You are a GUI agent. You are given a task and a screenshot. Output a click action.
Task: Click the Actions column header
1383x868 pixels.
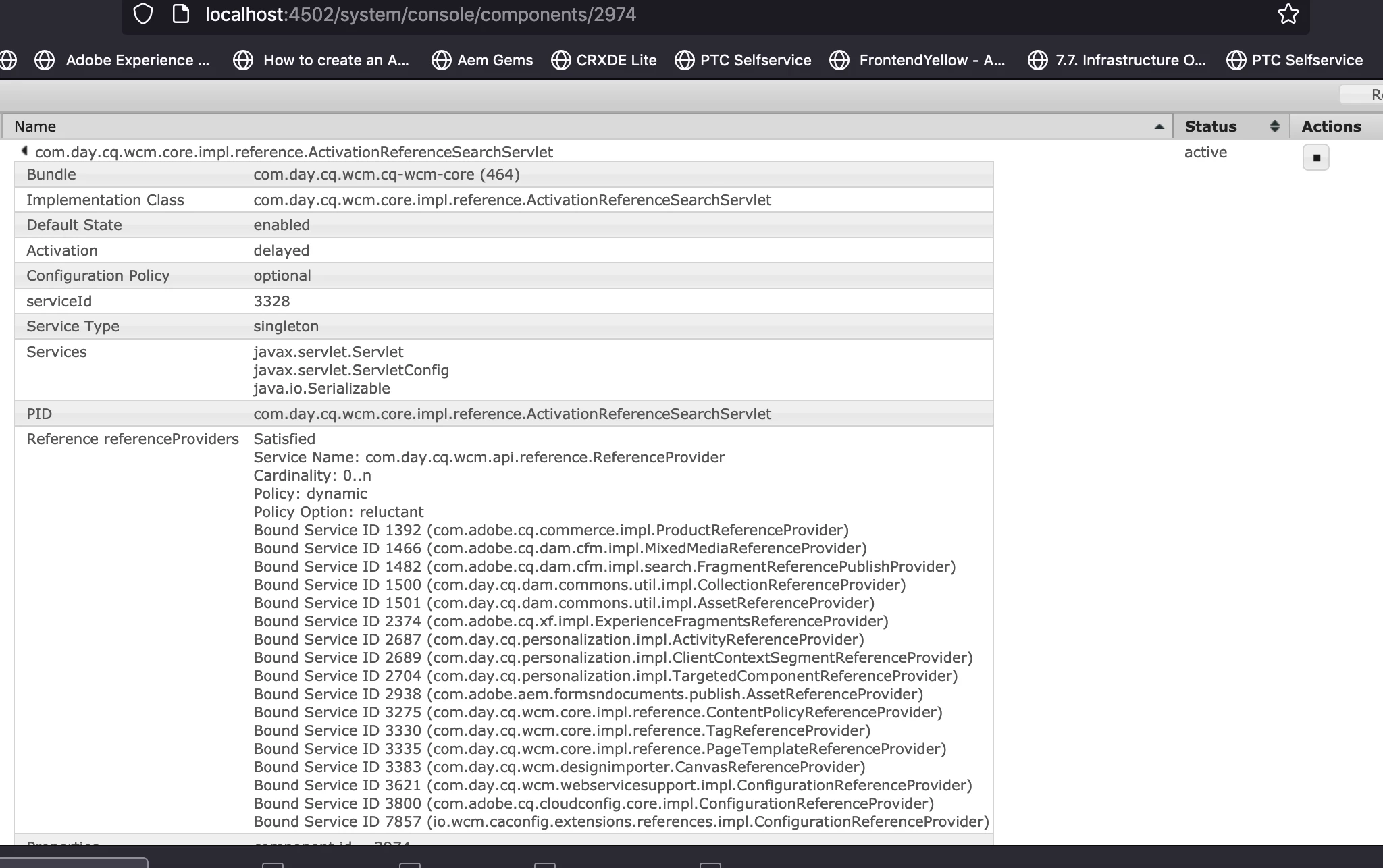(x=1331, y=126)
